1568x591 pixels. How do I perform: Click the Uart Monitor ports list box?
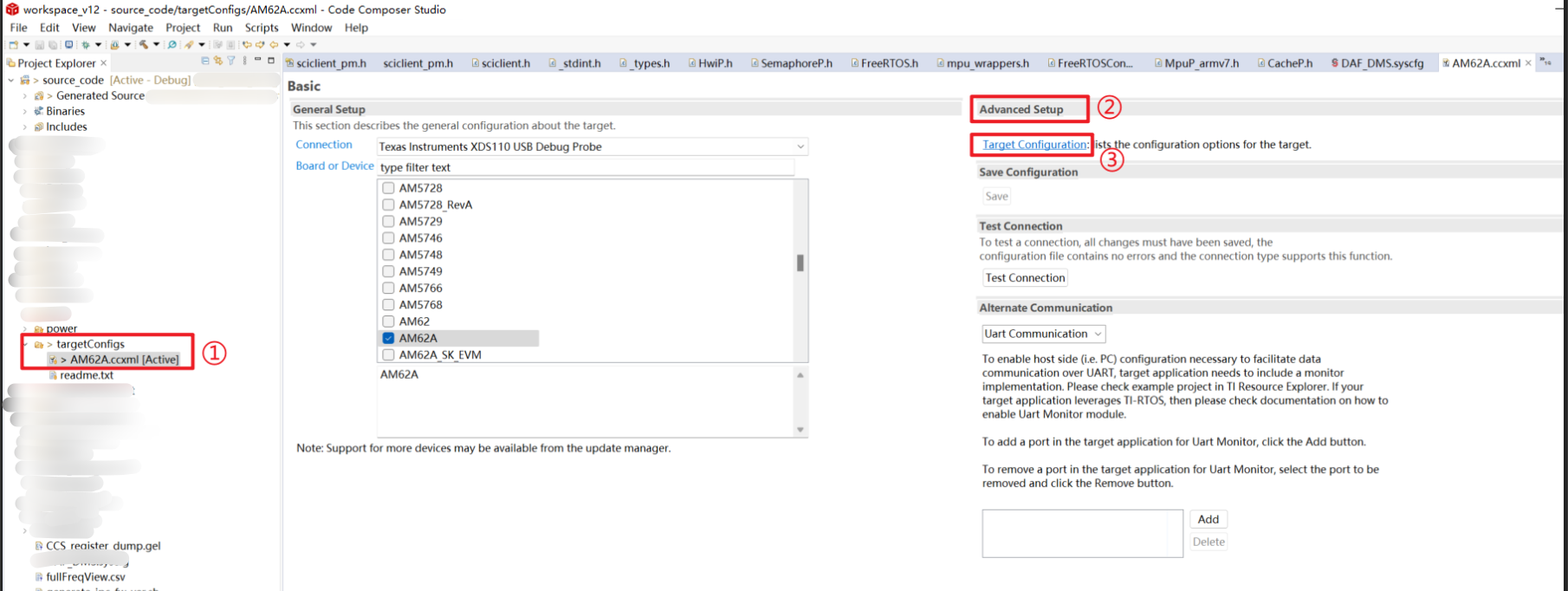1082,533
